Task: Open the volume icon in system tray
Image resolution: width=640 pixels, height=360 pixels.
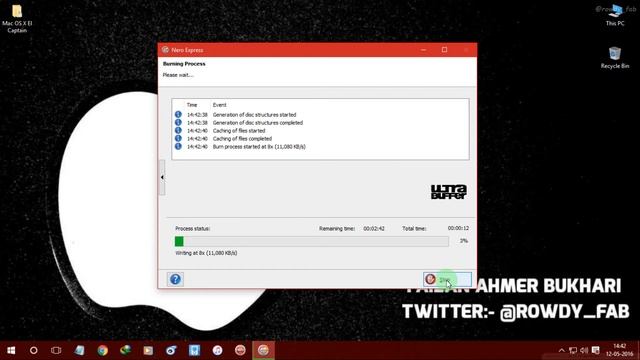Action: [584, 351]
